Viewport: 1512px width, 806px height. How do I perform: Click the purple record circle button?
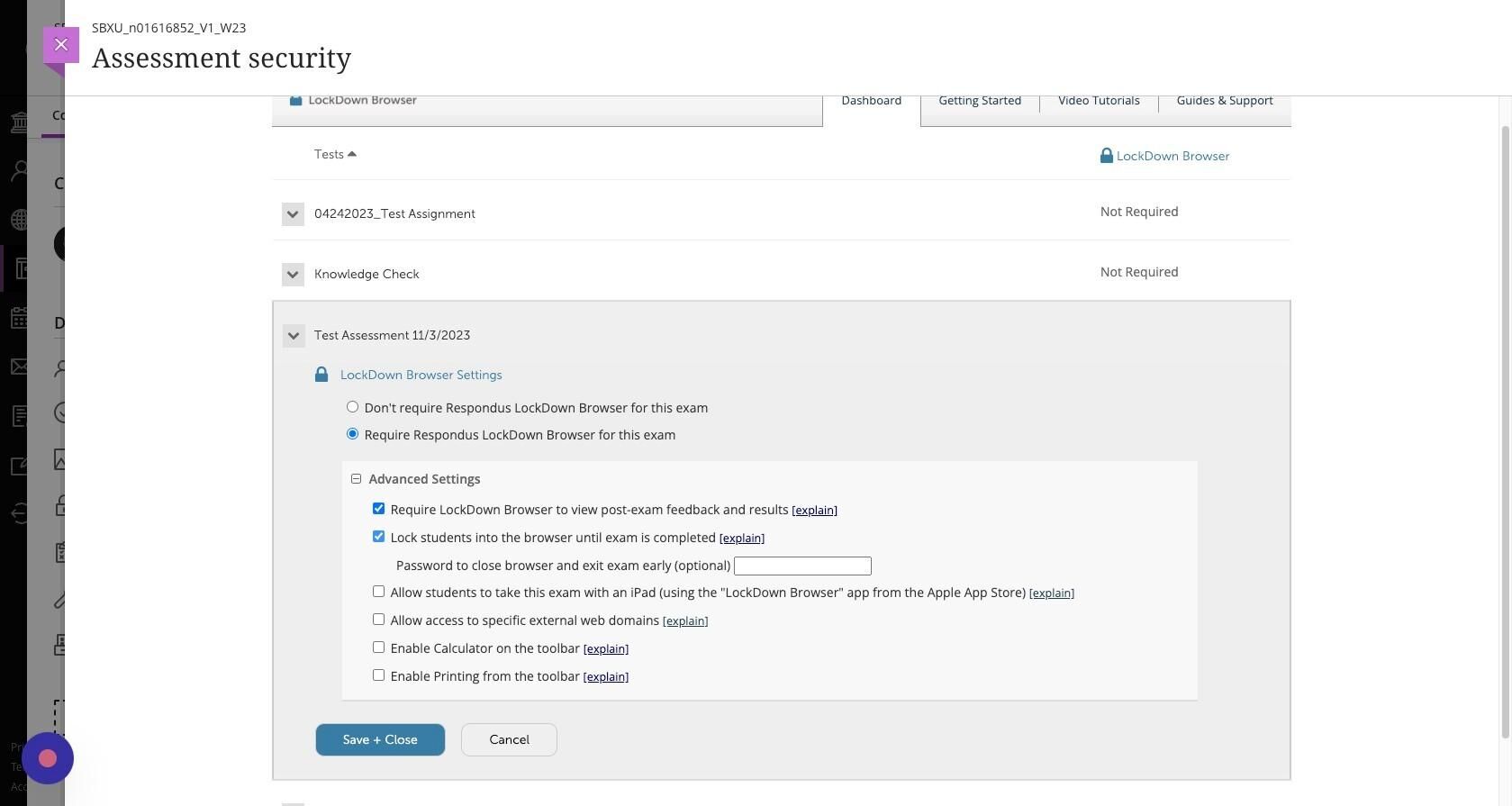pos(48,758)
